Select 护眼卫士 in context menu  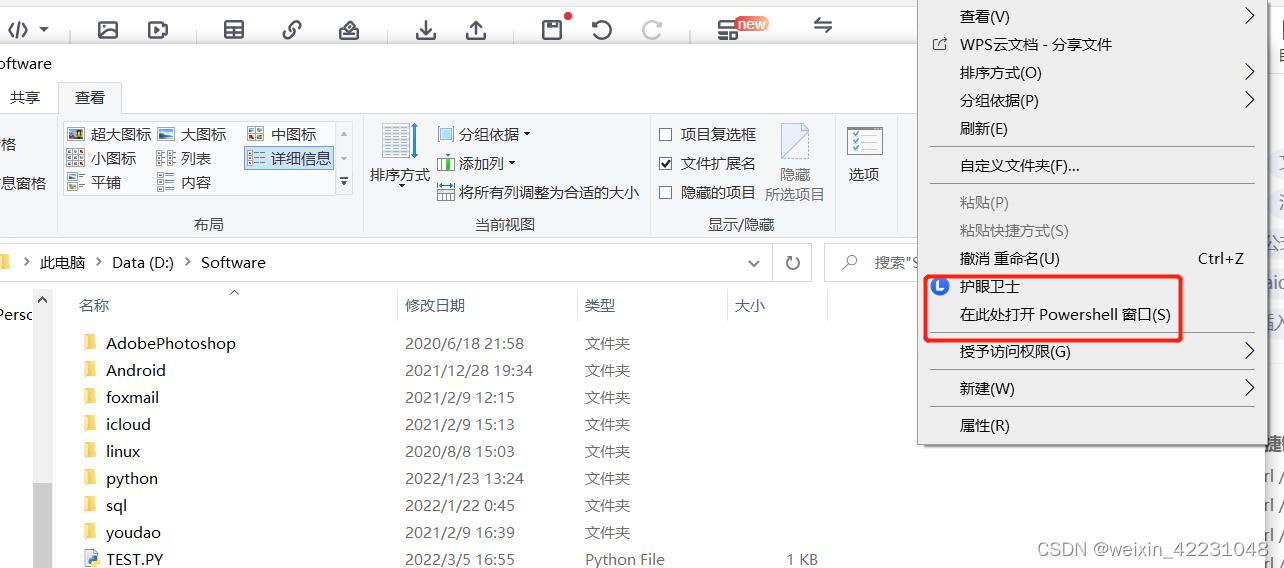[1092, 286]
